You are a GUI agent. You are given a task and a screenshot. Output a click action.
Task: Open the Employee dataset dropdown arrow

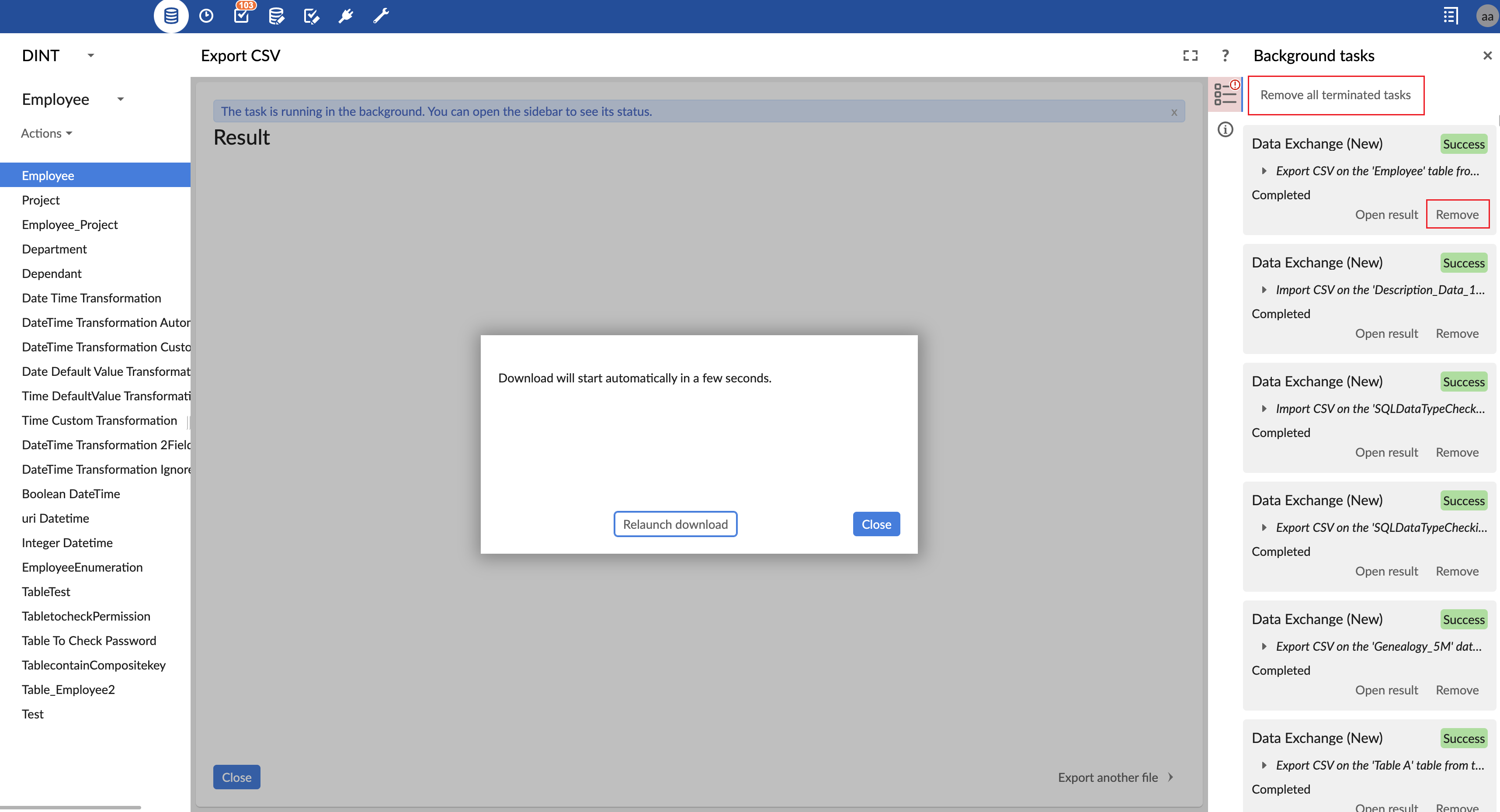pyautogui.click(x=121, y=99)
